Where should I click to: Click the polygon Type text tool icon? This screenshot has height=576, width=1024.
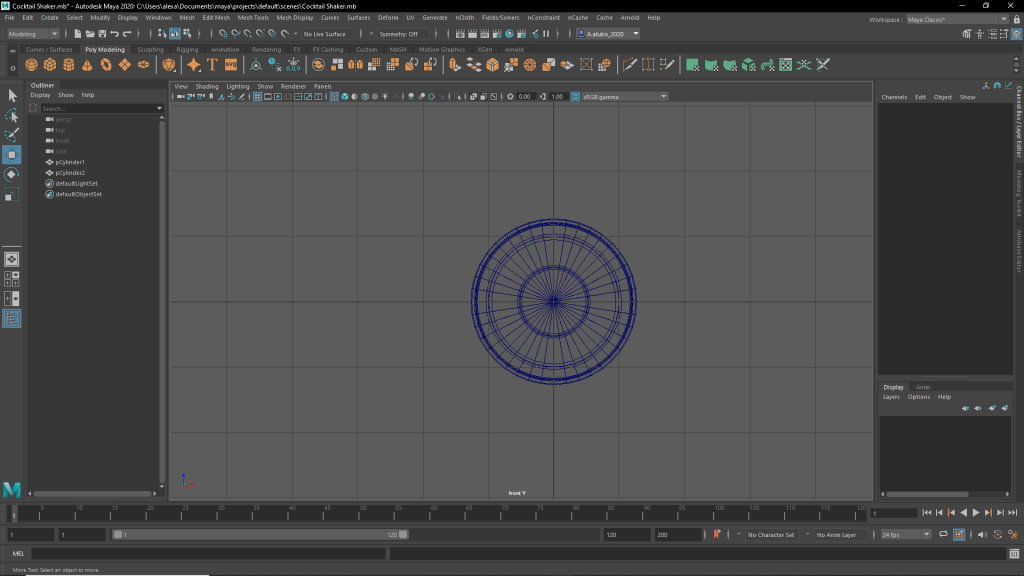tap(212, 65)
